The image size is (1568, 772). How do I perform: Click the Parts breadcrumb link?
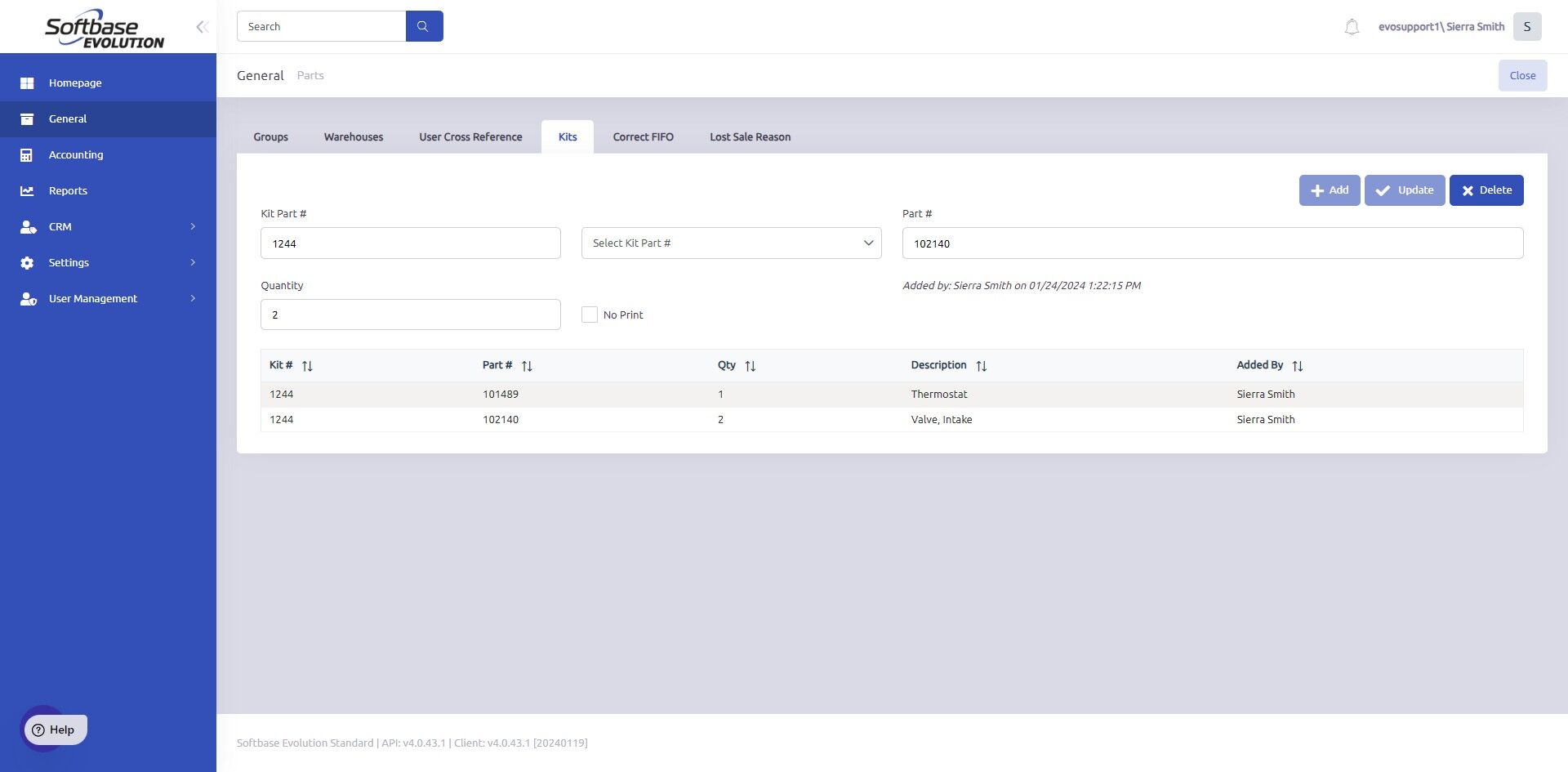(310, 75)
